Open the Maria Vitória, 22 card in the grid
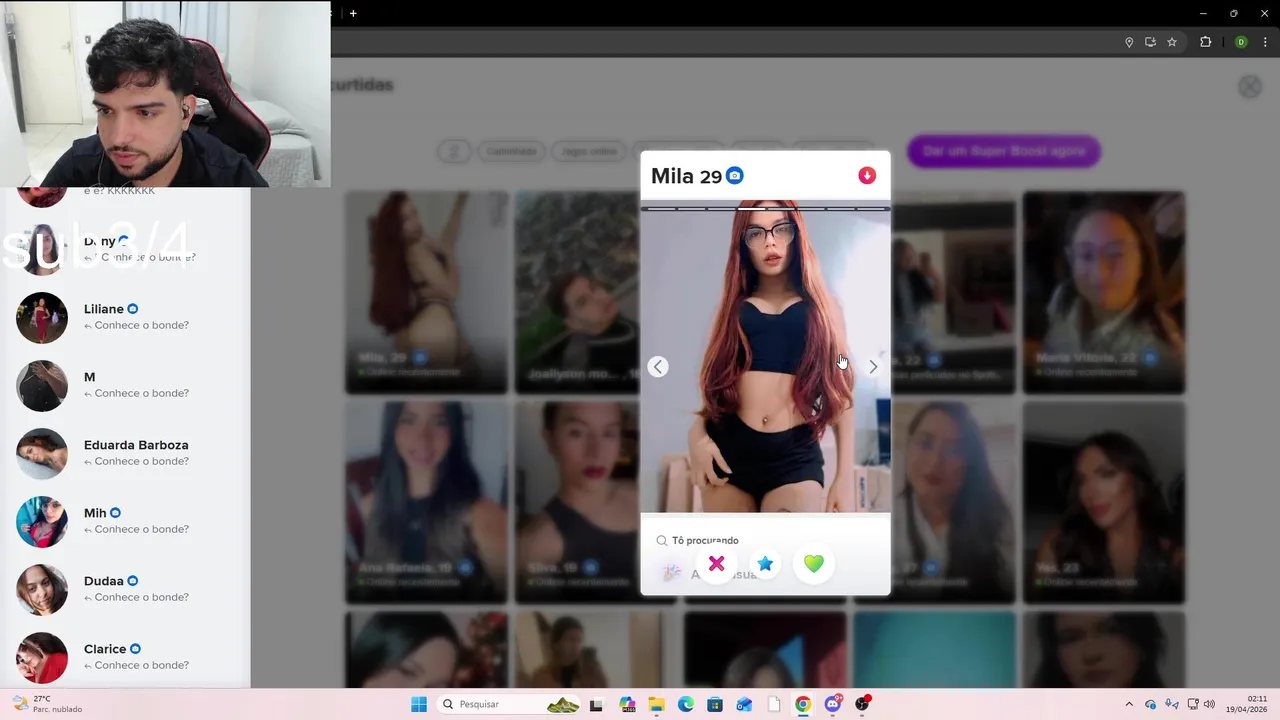 1104,292
